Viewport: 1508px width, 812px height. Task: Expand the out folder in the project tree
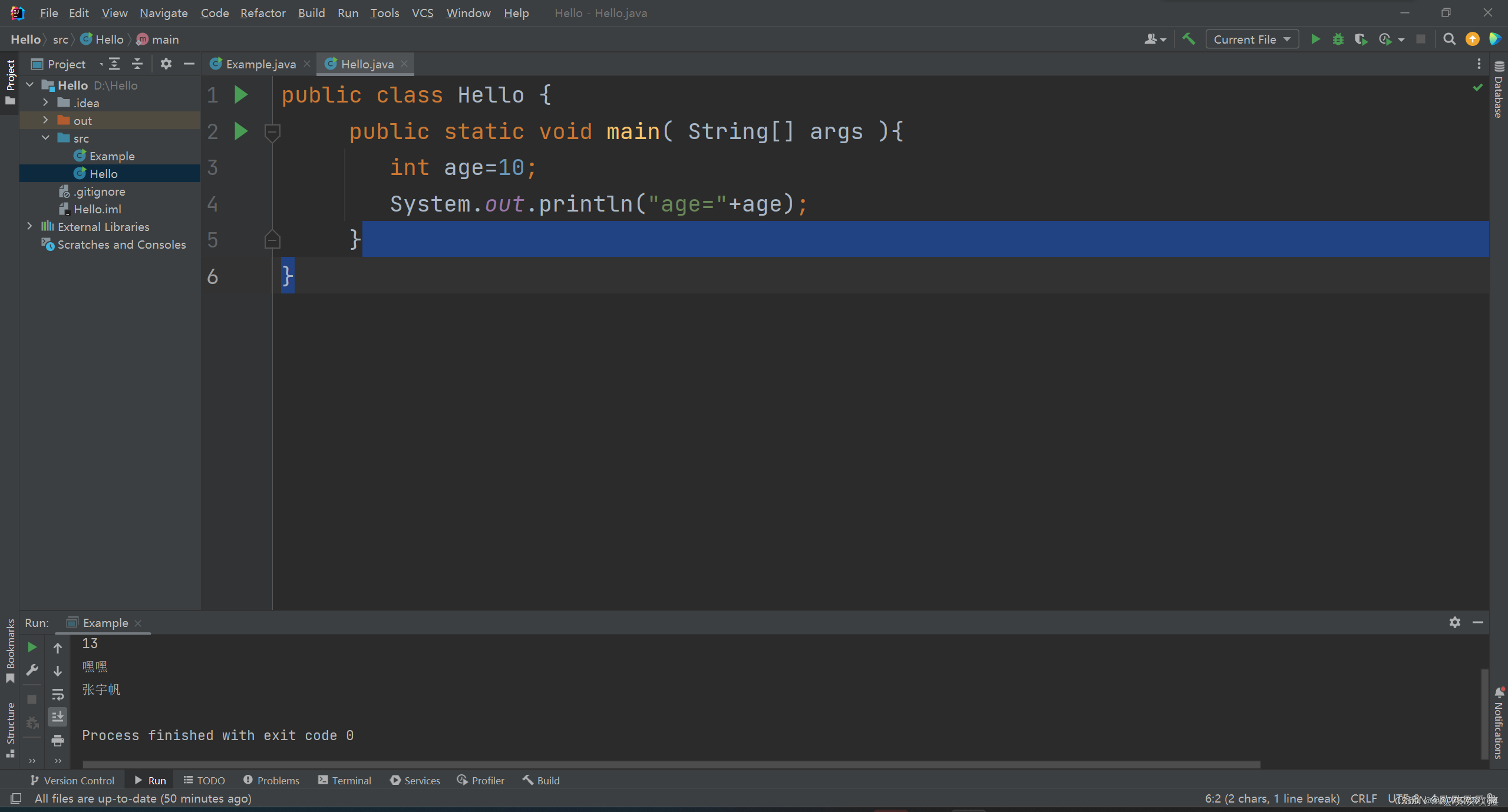coord(45,120)
